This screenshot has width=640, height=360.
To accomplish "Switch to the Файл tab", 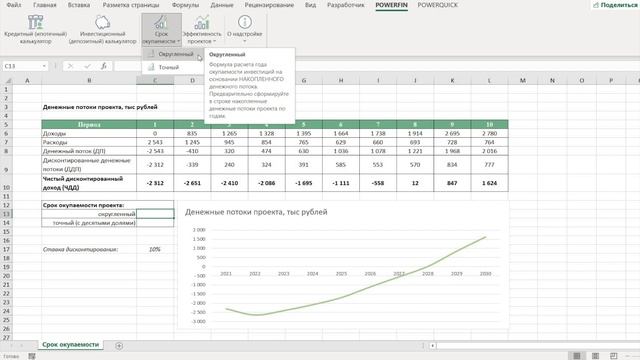I will coord(14,5).
